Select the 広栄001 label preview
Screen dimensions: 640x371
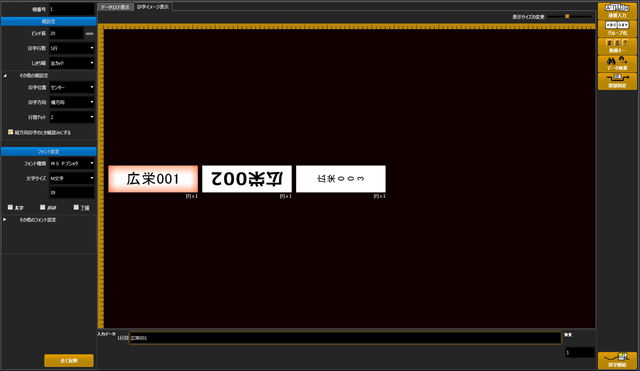tap(153, 179)
